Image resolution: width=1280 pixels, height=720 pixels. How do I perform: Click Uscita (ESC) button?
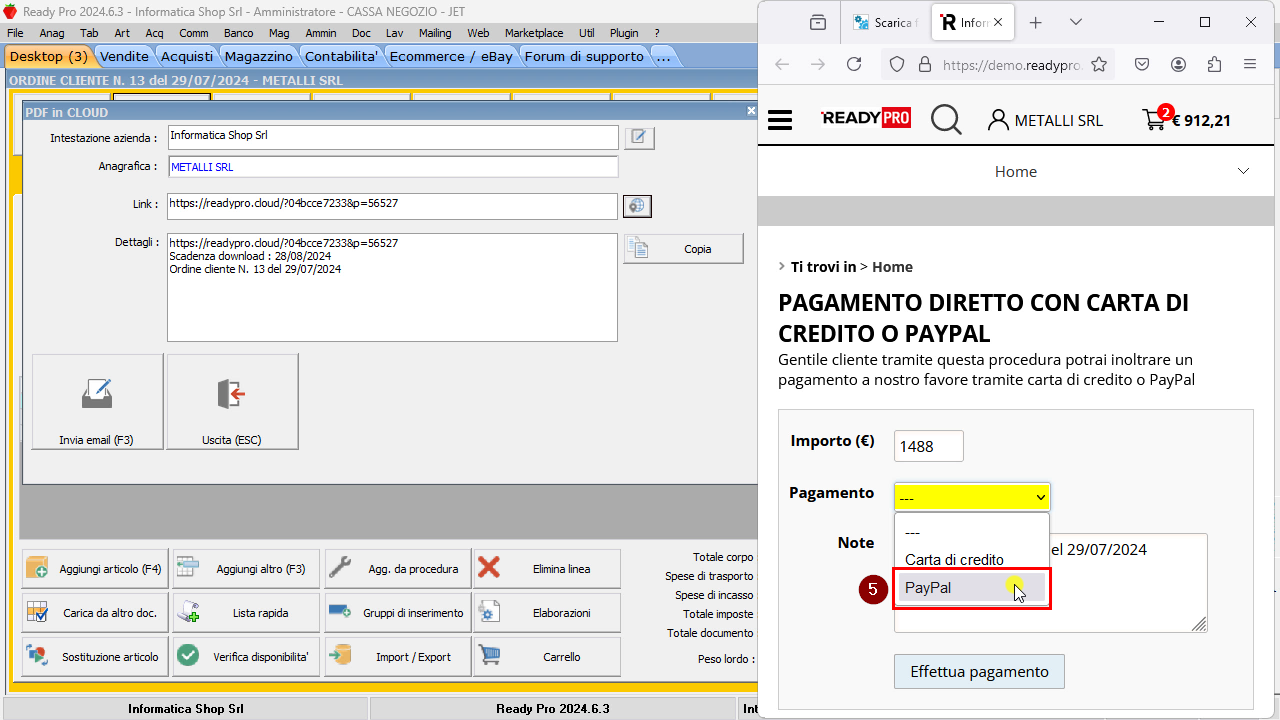coord(232,402)
